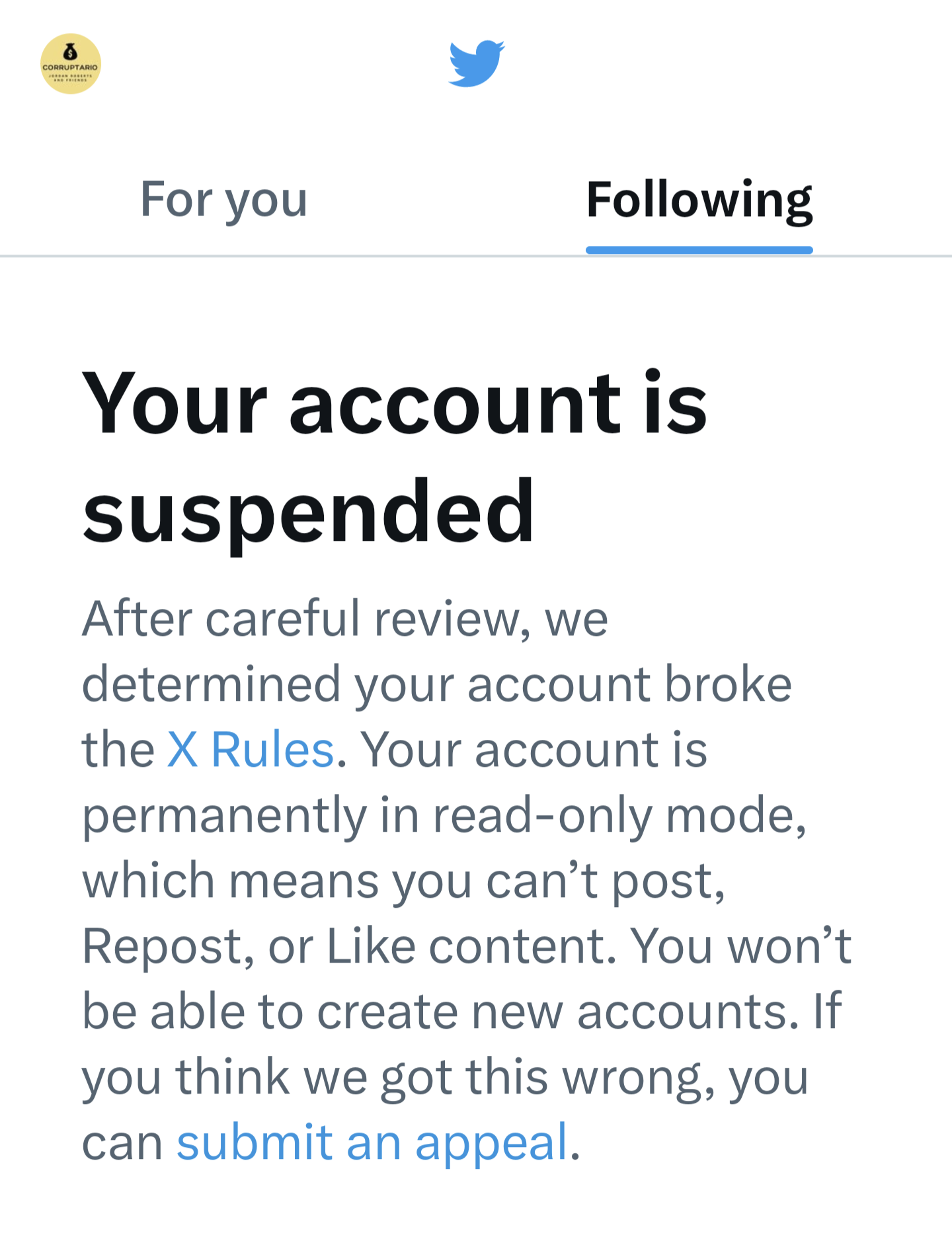Viewport: 952px width, 1239px height.
Task: Switch to the For you tab
Action: (x=223, y=200)
